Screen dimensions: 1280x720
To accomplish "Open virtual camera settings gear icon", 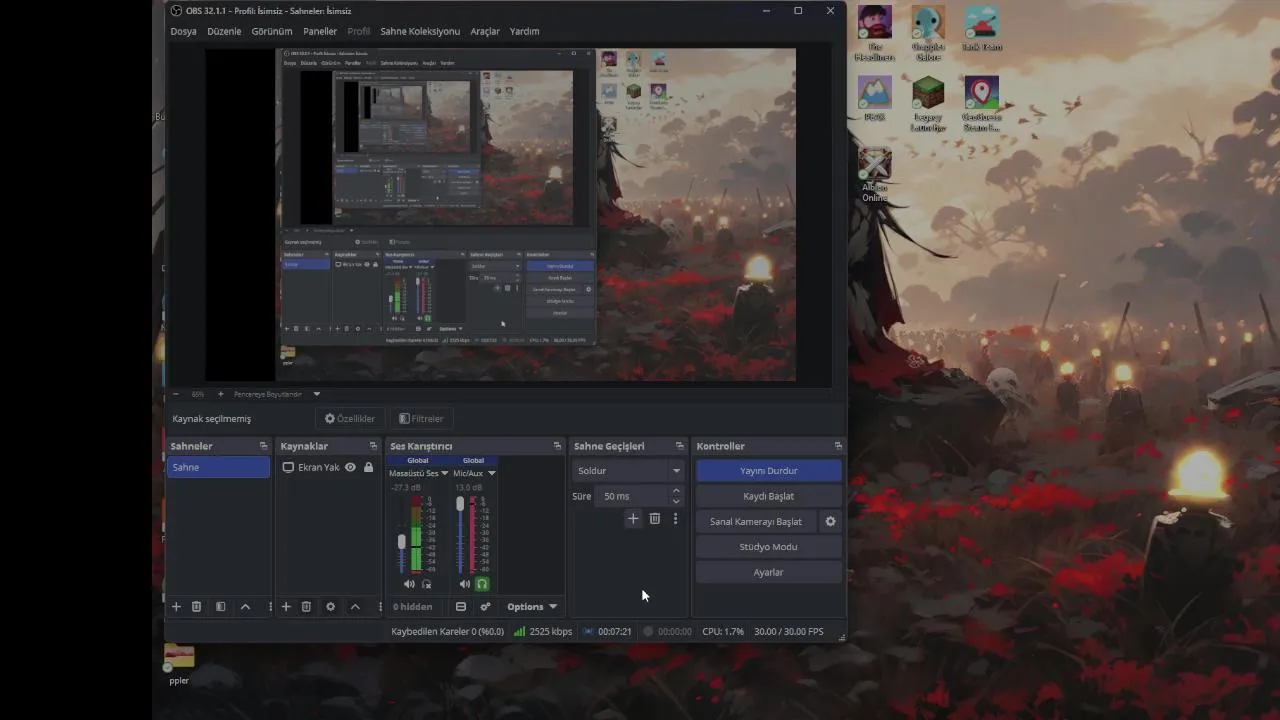I will (830, 521).
